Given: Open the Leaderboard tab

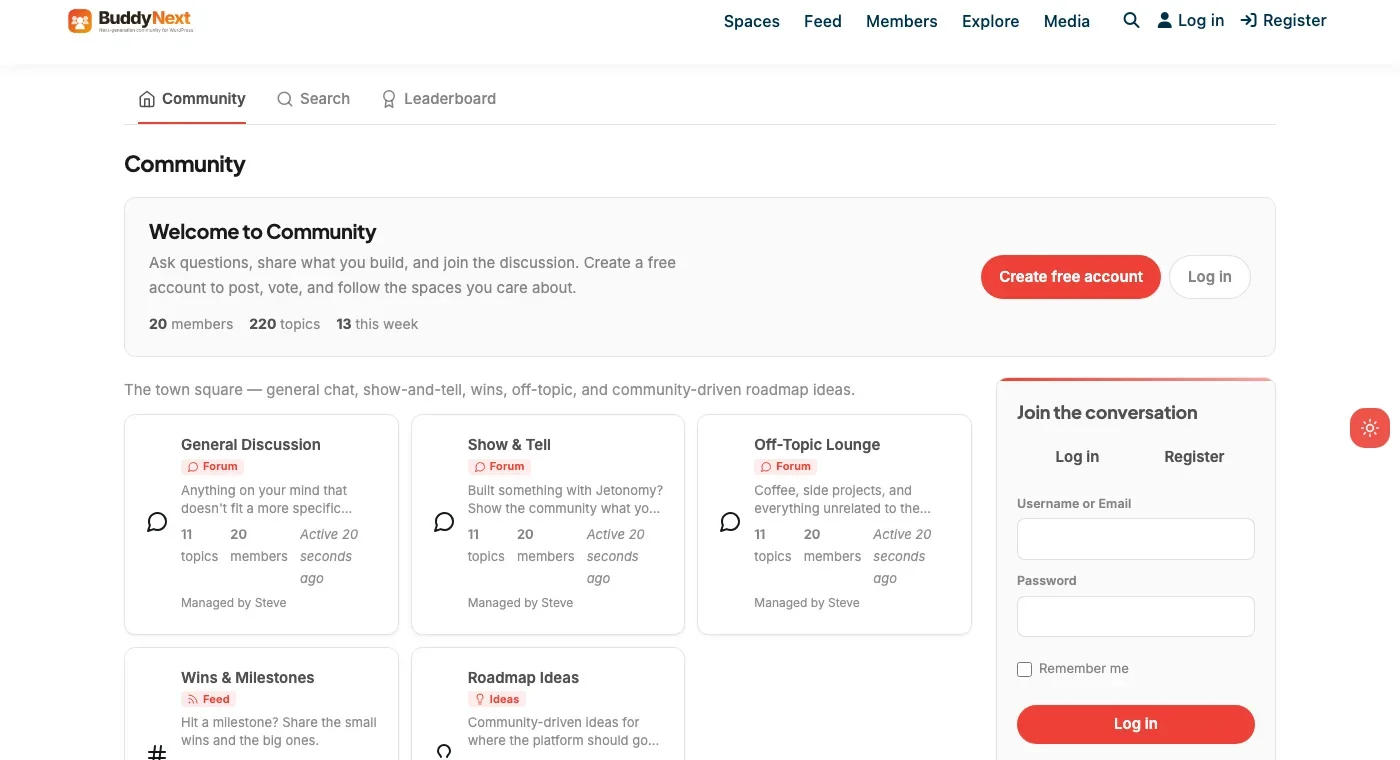Looking at the screenshot, I should point(438,99).
